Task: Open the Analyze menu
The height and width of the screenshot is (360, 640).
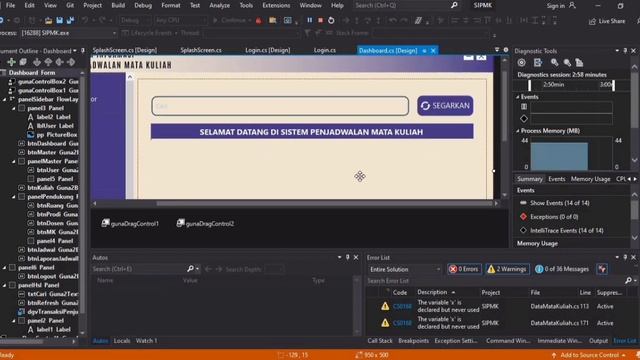Action: tap(220, 5)
